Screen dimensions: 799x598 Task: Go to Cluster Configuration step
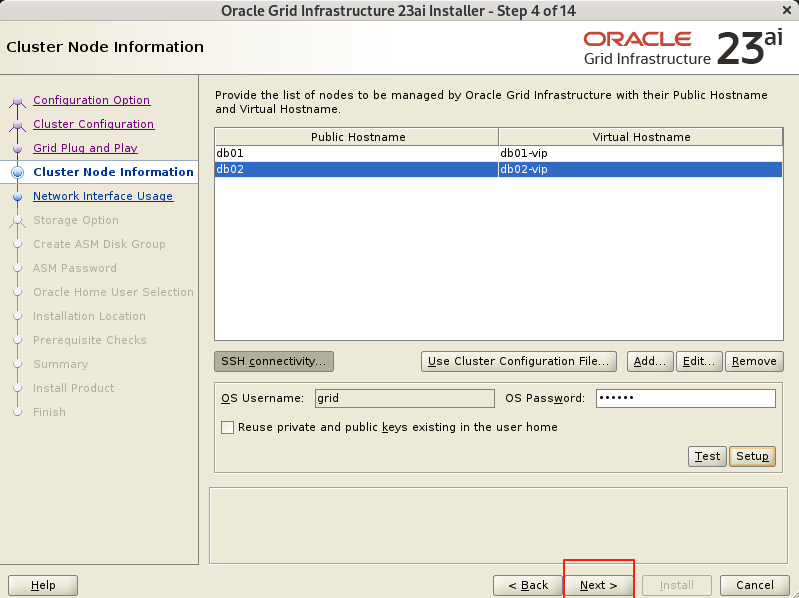(93, 124)
